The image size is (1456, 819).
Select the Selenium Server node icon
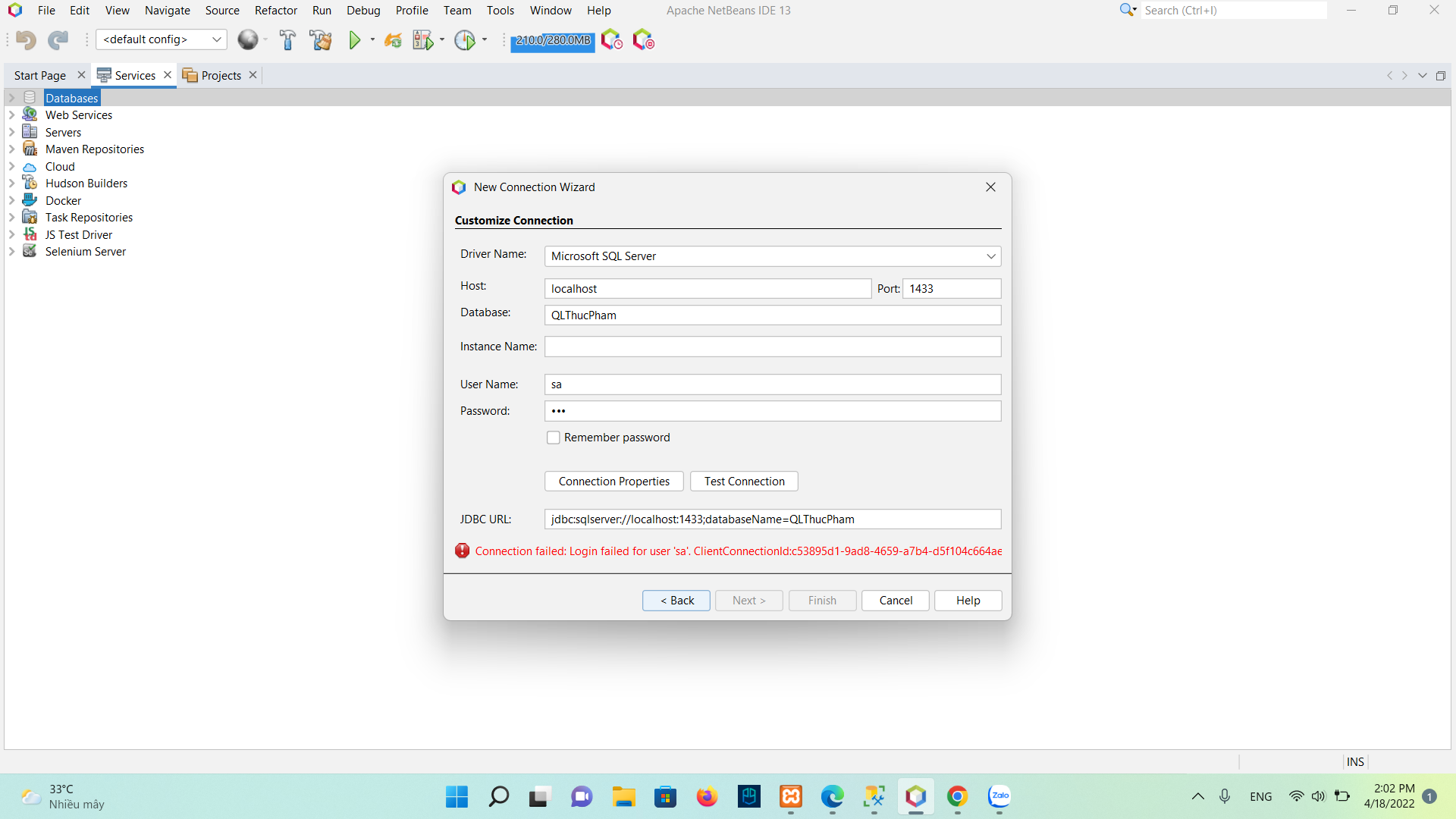[30, 251]
